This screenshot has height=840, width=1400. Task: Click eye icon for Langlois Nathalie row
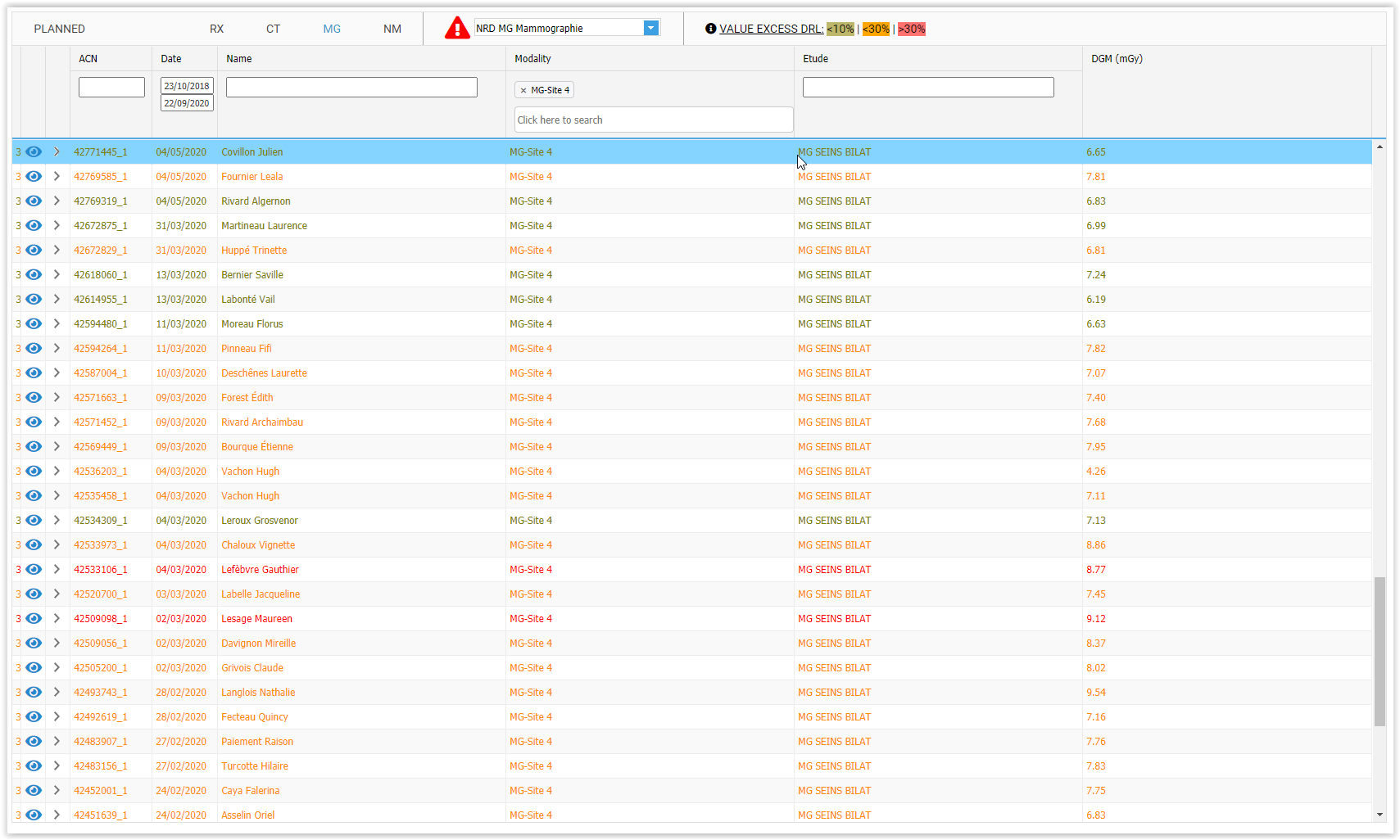coord(34,693)
